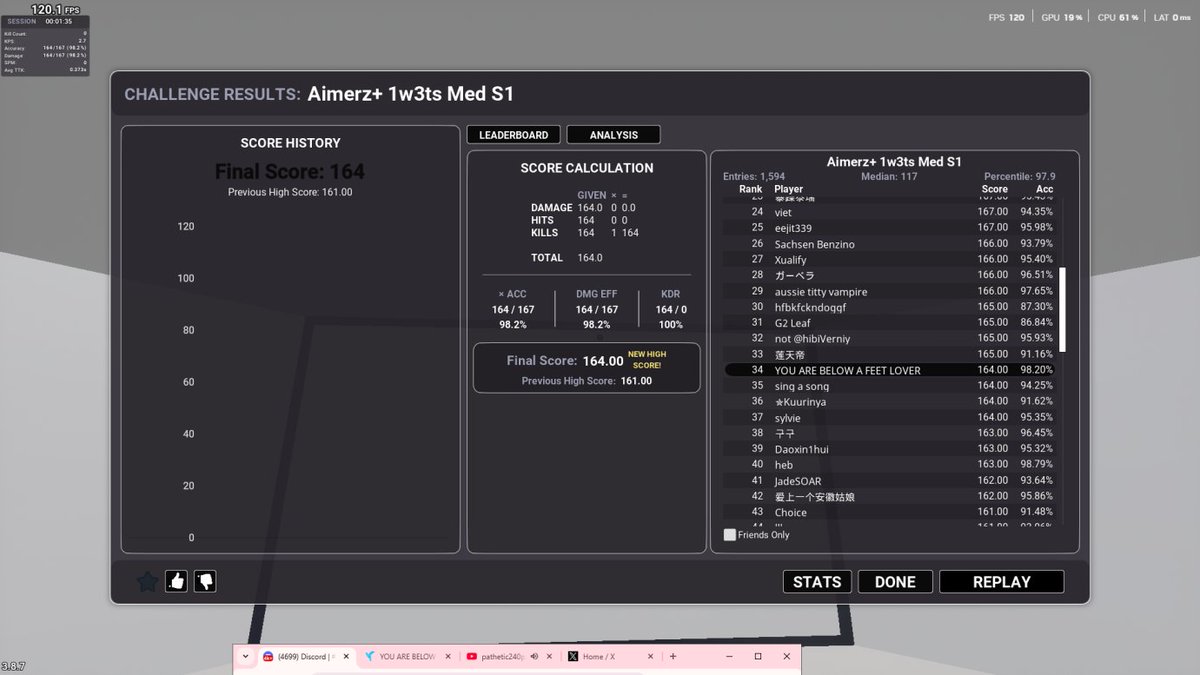1200x675 pixels.
Task: Click the Discord favicon on first tab
Action: tap(268, 656)
